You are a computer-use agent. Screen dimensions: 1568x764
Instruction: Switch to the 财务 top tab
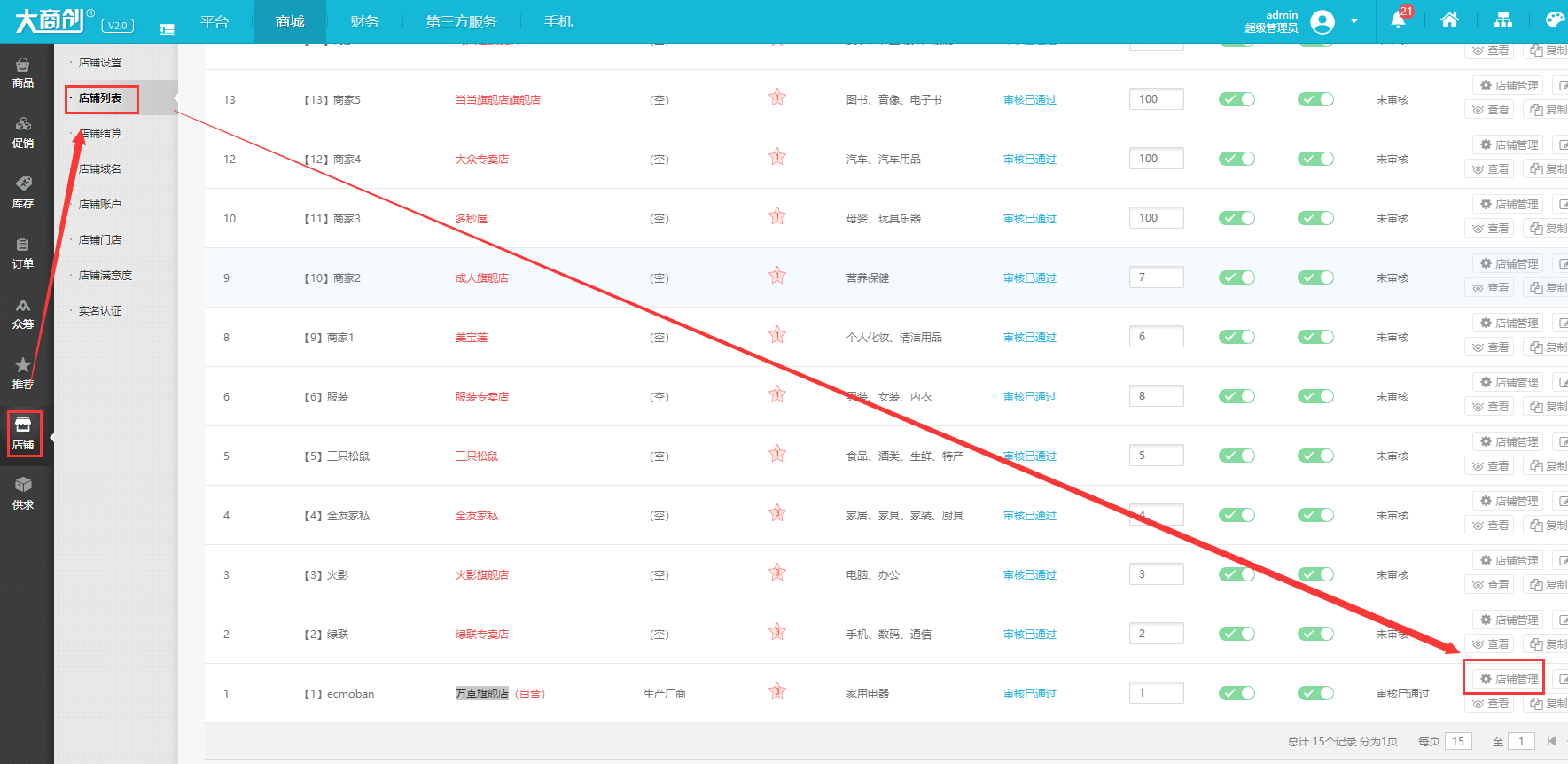coord(364,21)
